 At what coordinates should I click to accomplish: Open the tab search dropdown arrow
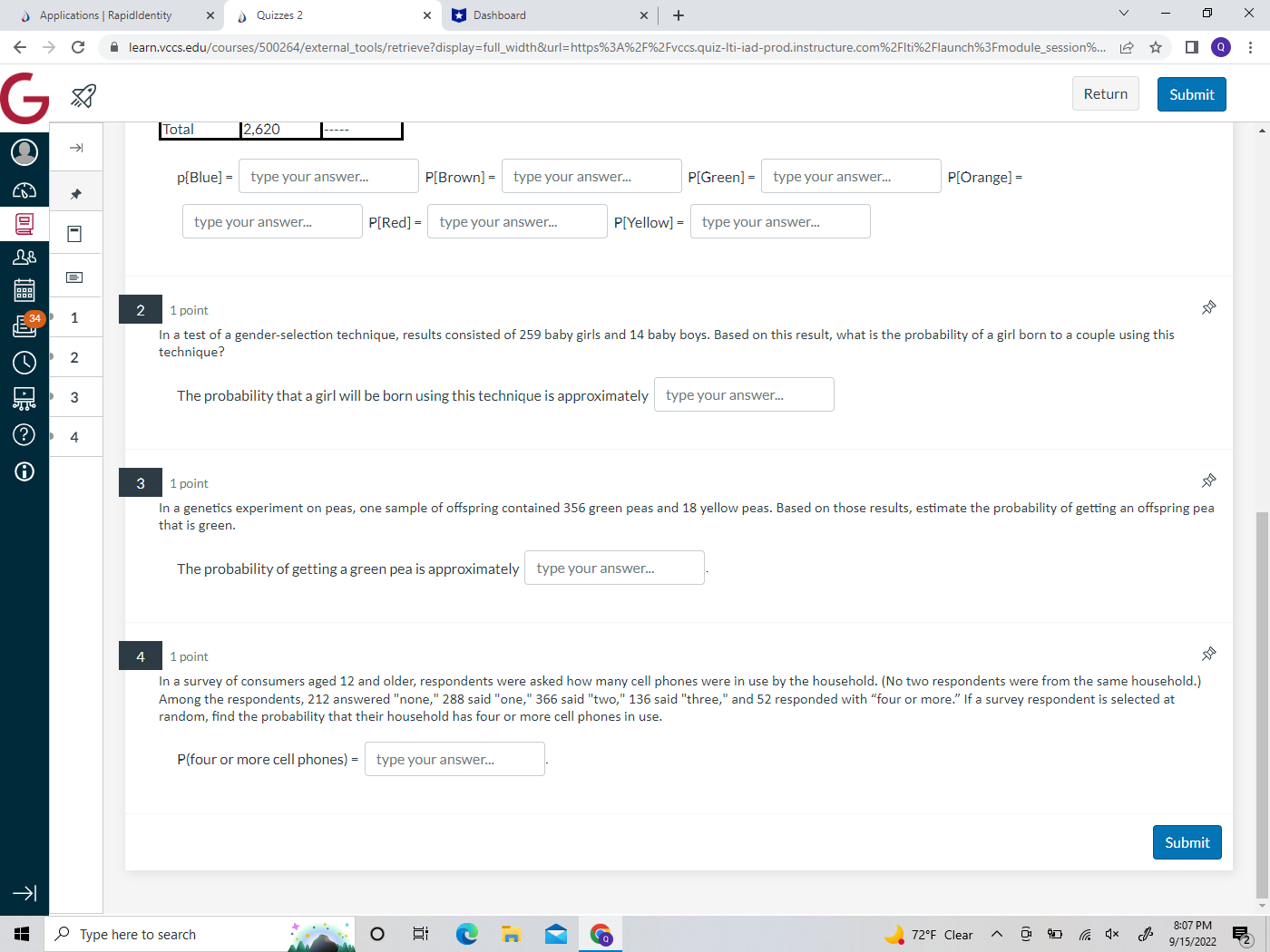[1124, 14]
